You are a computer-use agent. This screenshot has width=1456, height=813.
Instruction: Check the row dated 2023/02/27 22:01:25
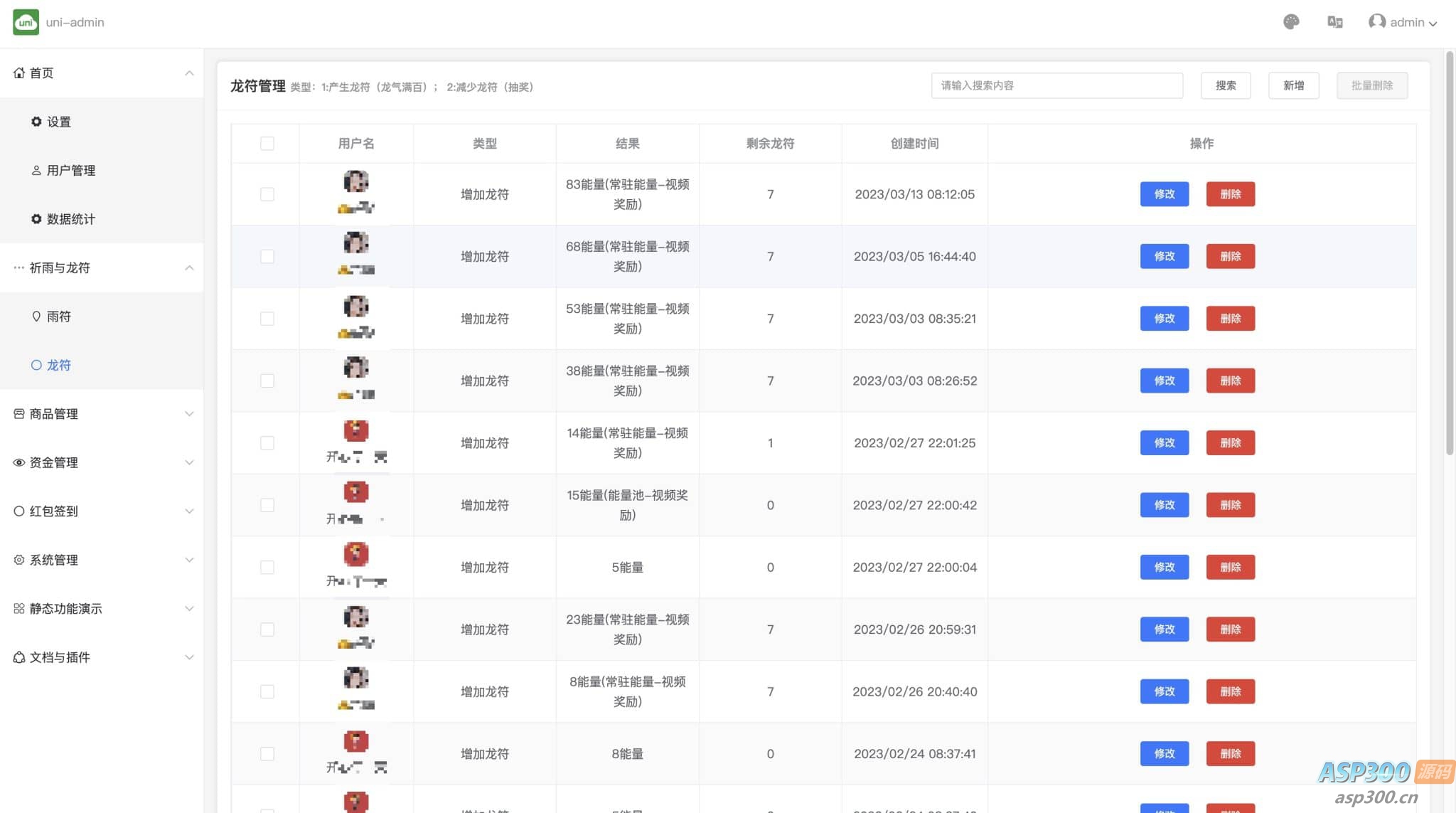point(267,443)
